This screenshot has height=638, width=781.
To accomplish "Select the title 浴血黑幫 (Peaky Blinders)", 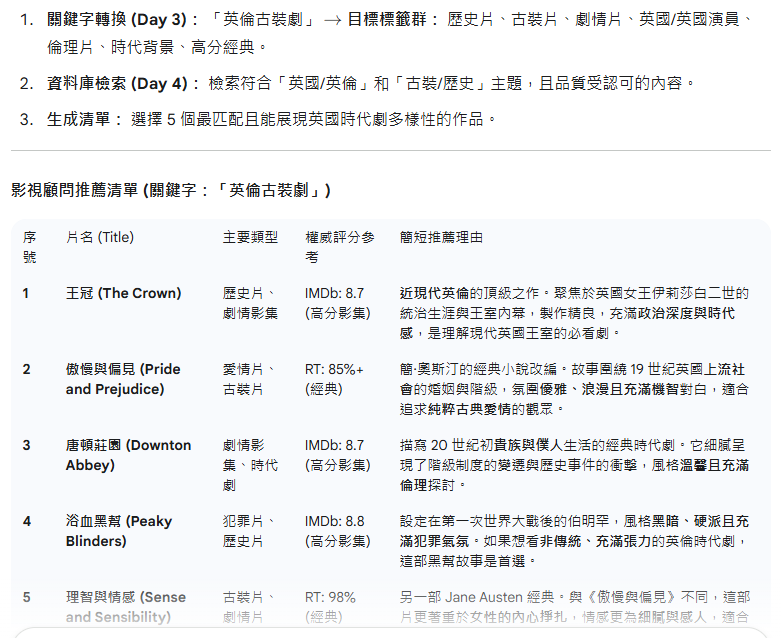I will (119, 531).
